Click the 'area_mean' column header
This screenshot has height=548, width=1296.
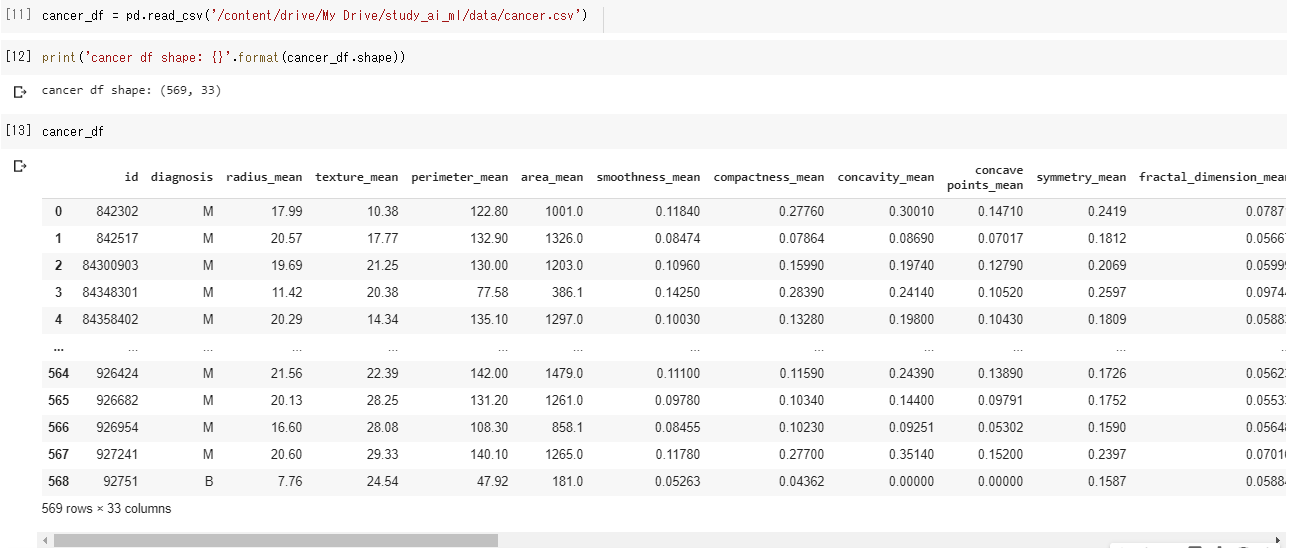click(x=552, y=177)
